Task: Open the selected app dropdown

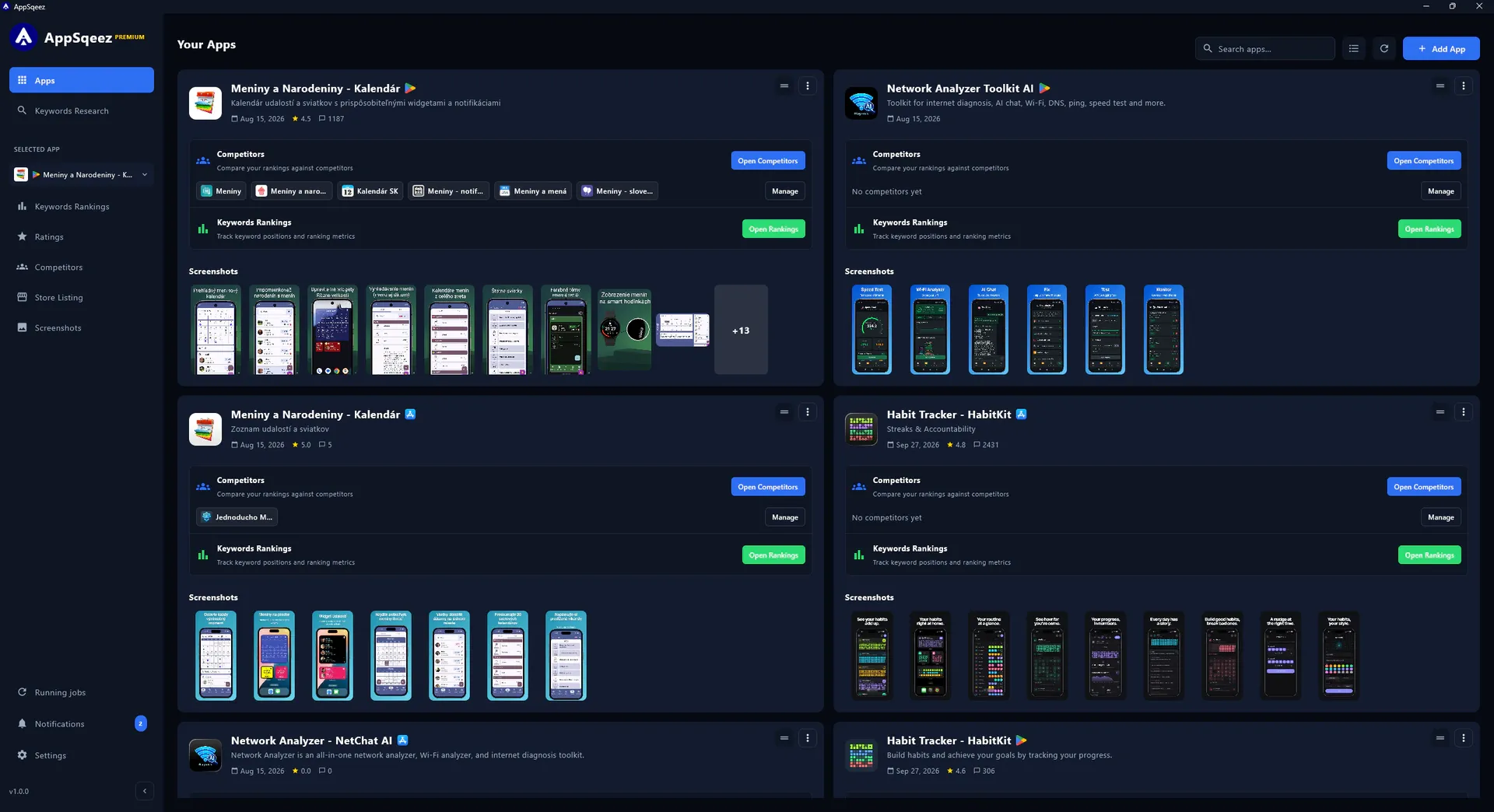Action: point(82,175)
